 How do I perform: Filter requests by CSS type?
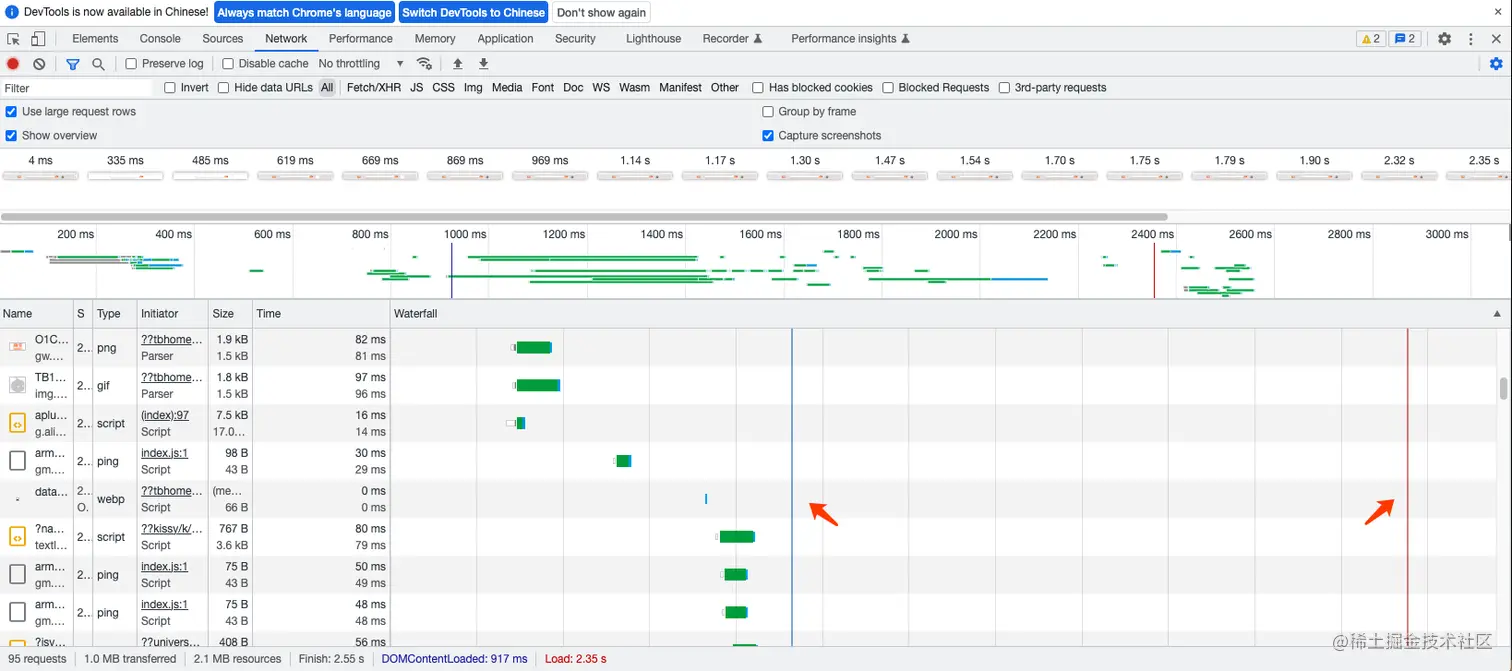pyautogui.click(x=444, y=88)
